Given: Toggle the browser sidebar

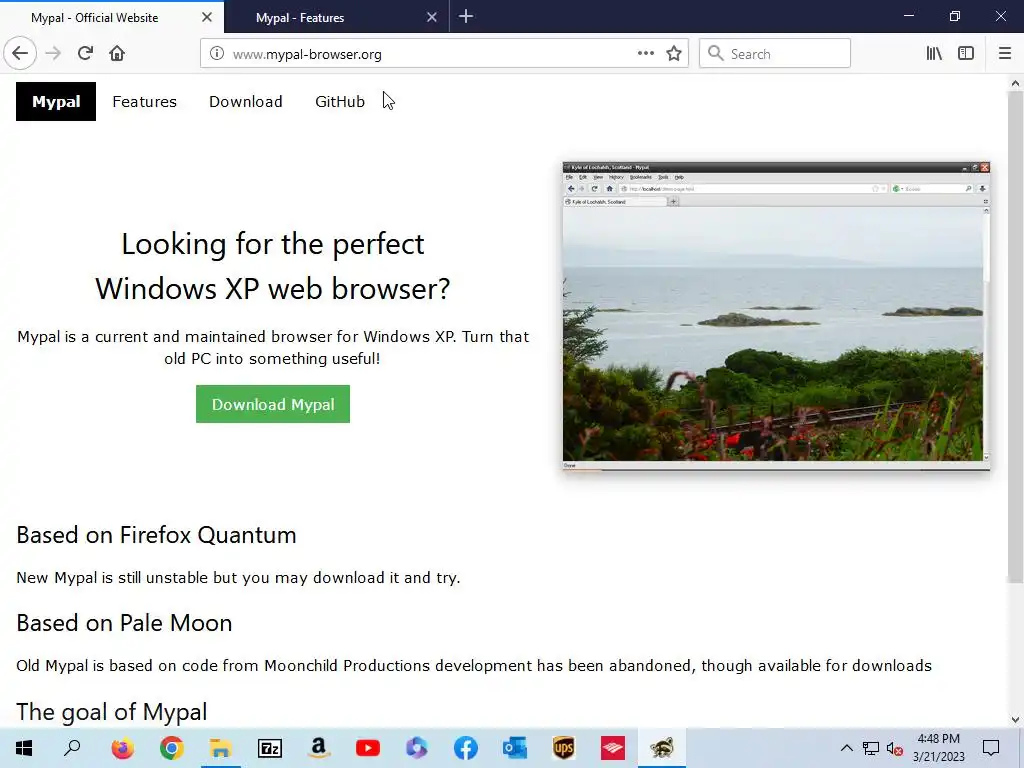Looking at the screenshot, I should coord(966,54).
